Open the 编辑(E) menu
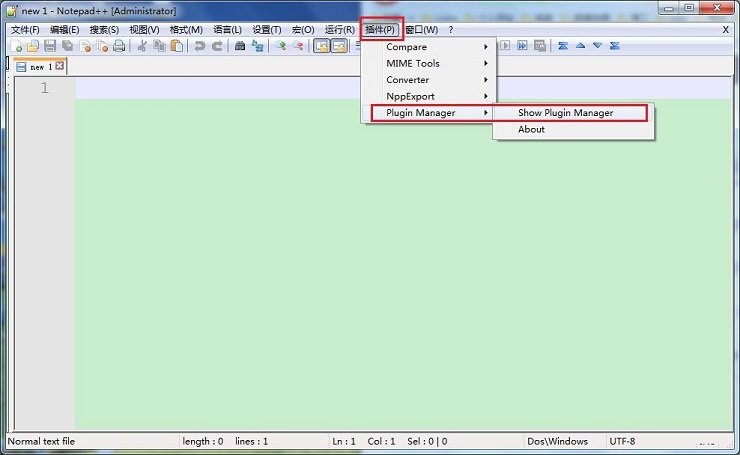740x455 pixels. click(x=65, y=30)
